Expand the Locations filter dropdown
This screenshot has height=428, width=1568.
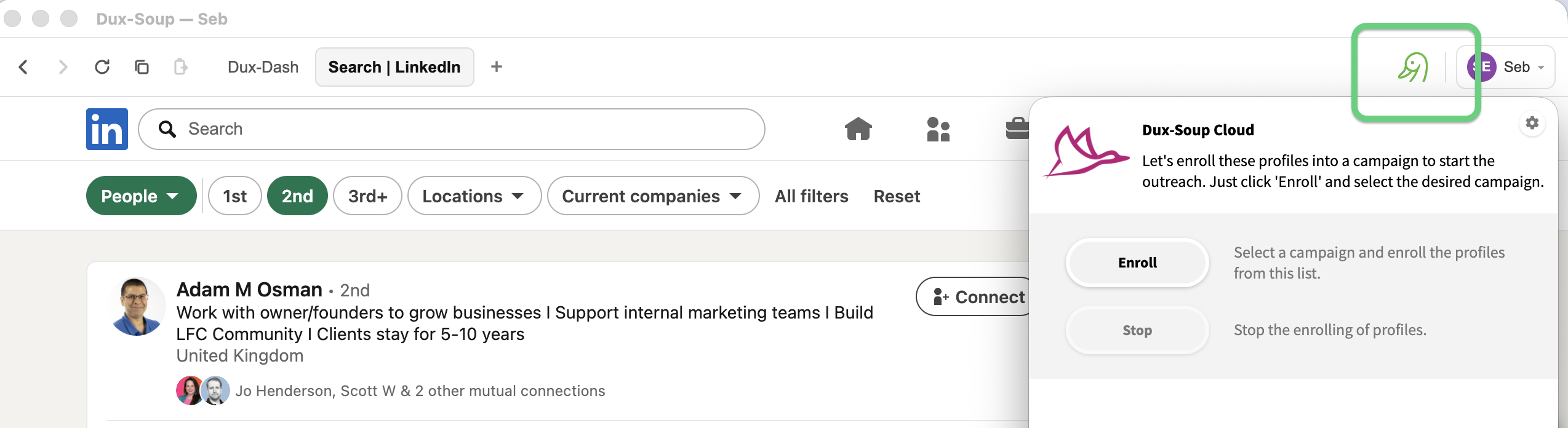coord(474,196)
